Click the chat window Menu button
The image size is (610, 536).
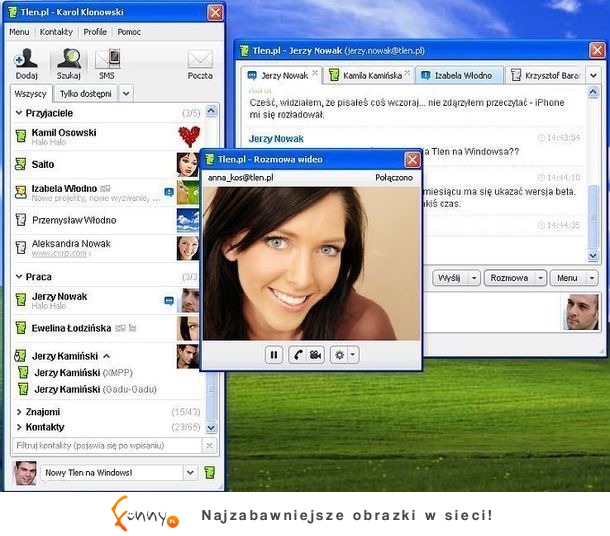click(567, 278)
